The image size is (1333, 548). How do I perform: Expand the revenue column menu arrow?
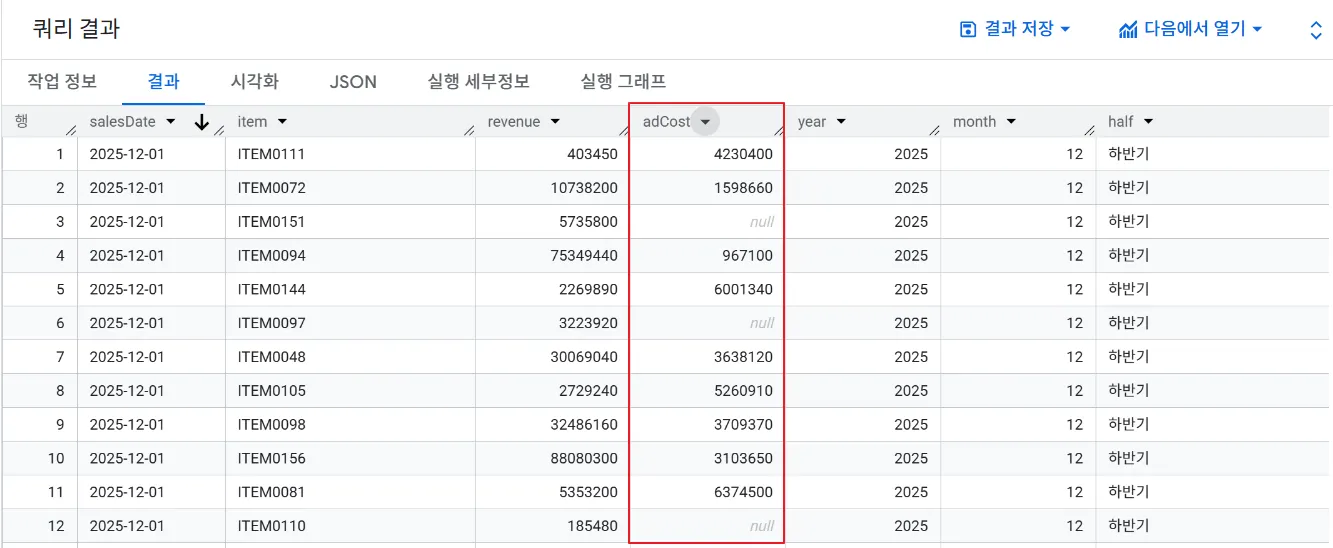click(x=555, y=122)
